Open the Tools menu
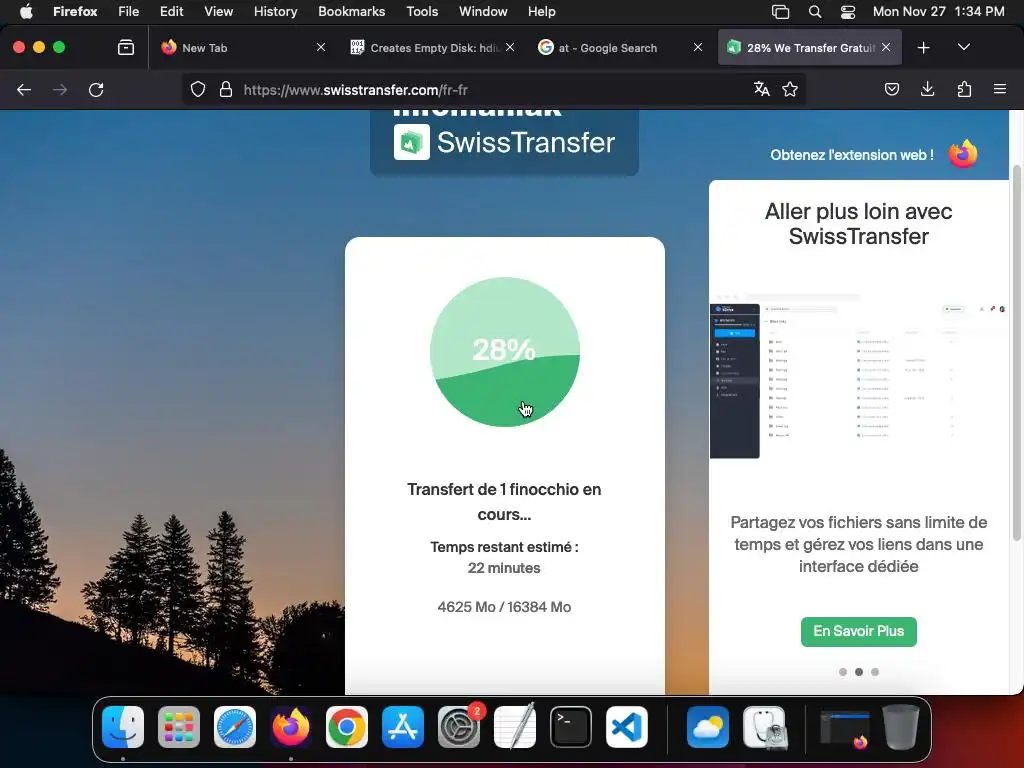This screenshot has height=768, width=1024. (422, 11)
